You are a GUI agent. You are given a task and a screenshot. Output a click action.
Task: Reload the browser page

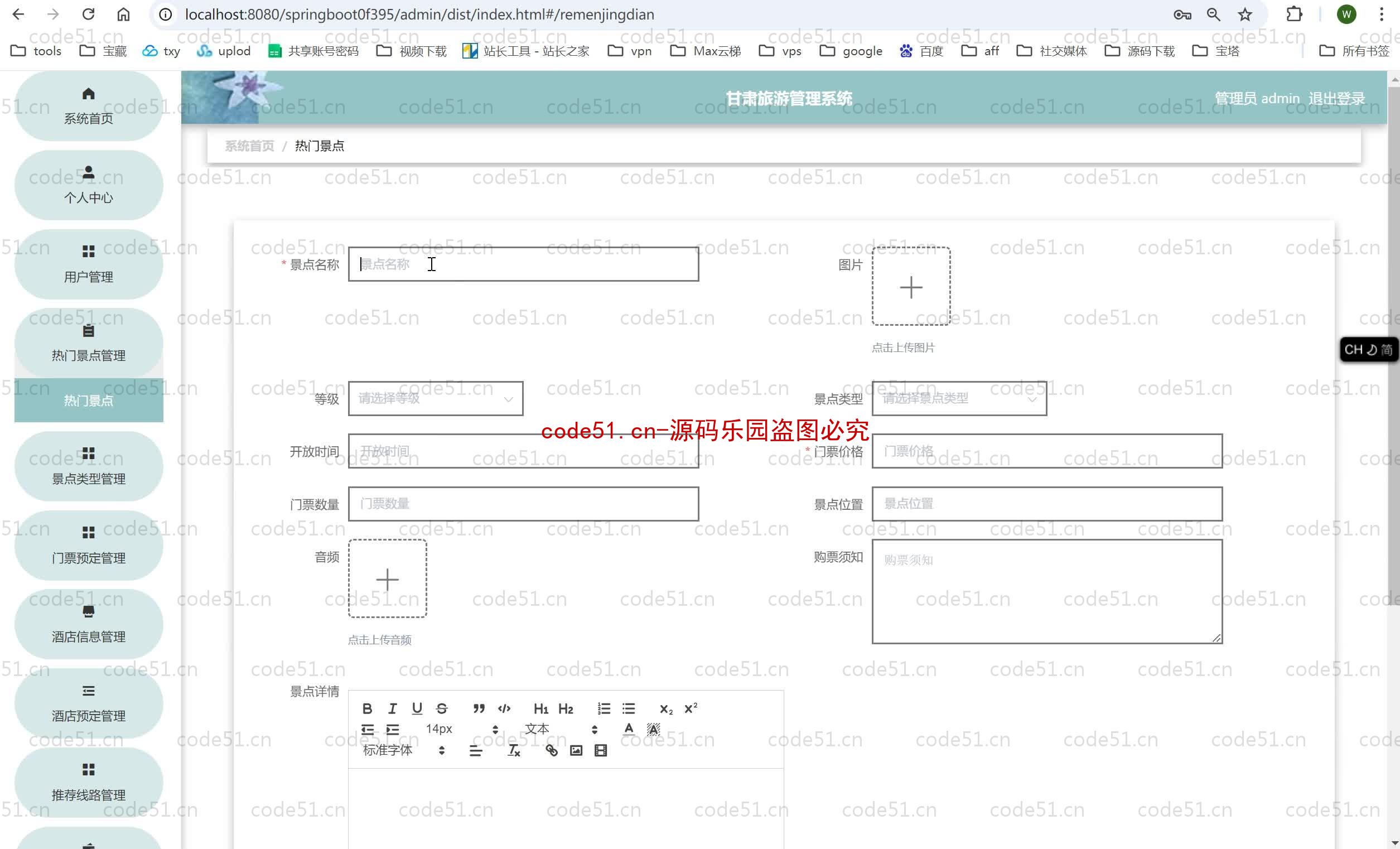(88, 14)
